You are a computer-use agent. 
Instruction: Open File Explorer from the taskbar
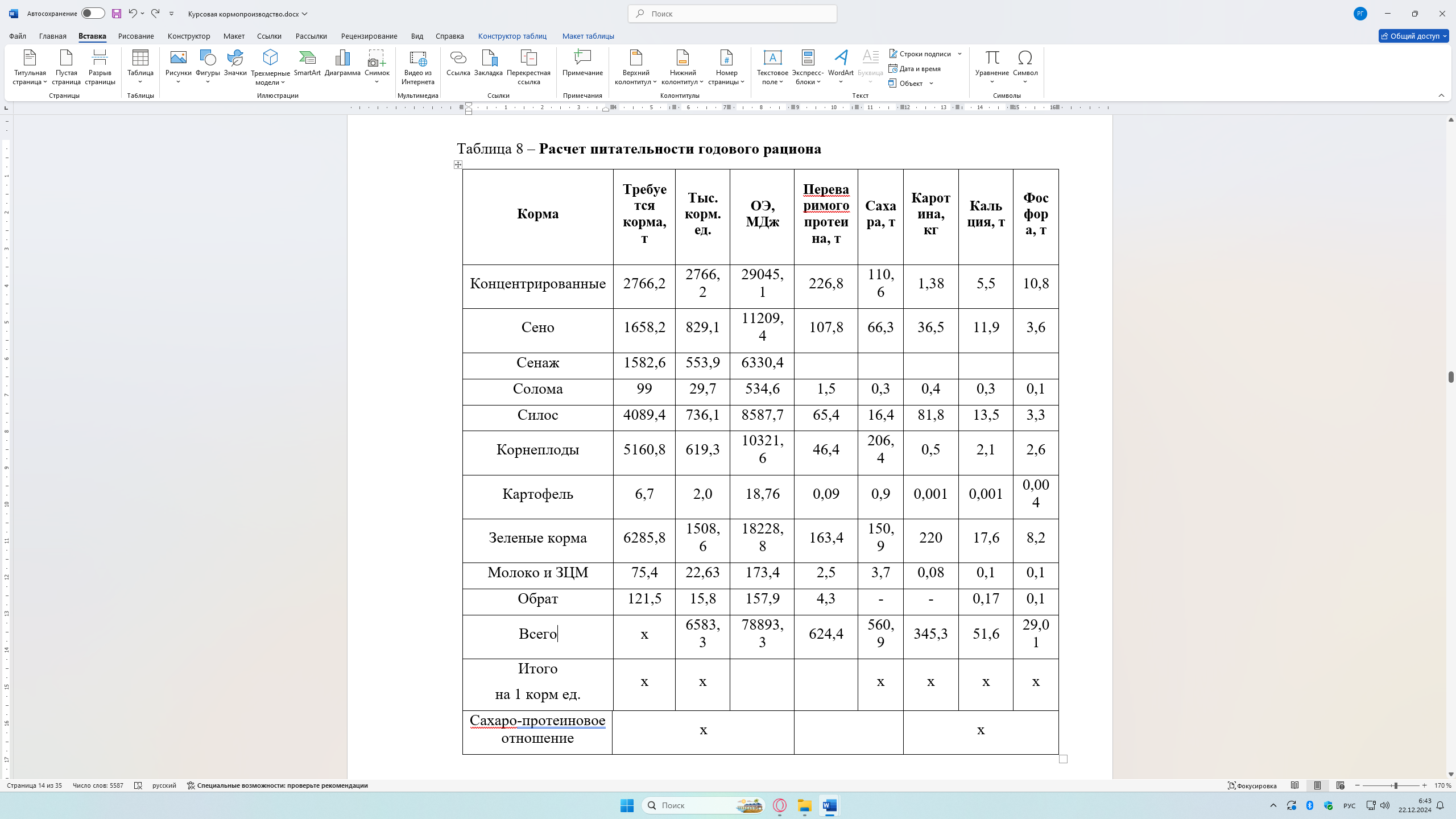(x=804, y=805)
